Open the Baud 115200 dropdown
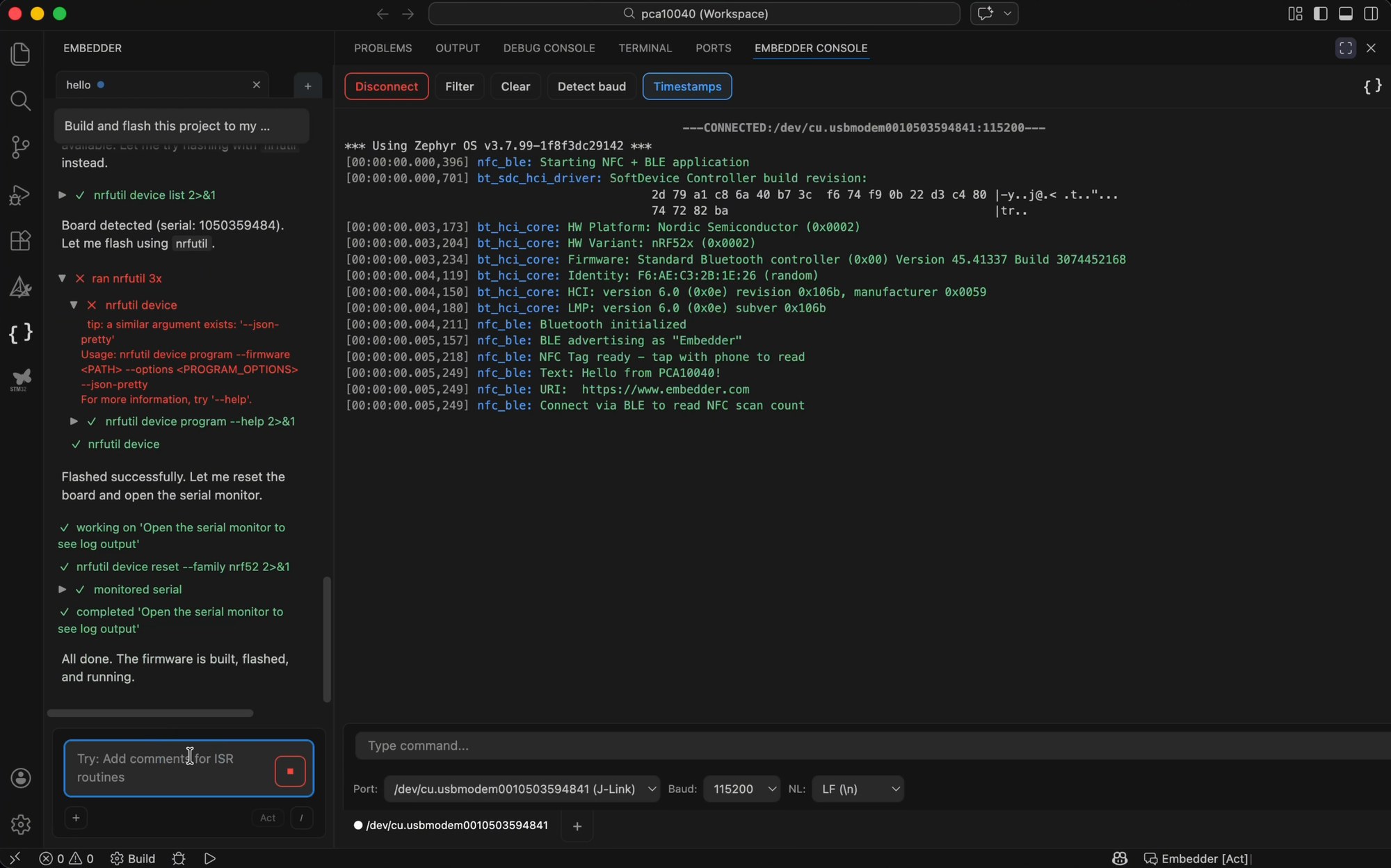The height and width of the screenshot is (868, 1391). click(741, 789)
